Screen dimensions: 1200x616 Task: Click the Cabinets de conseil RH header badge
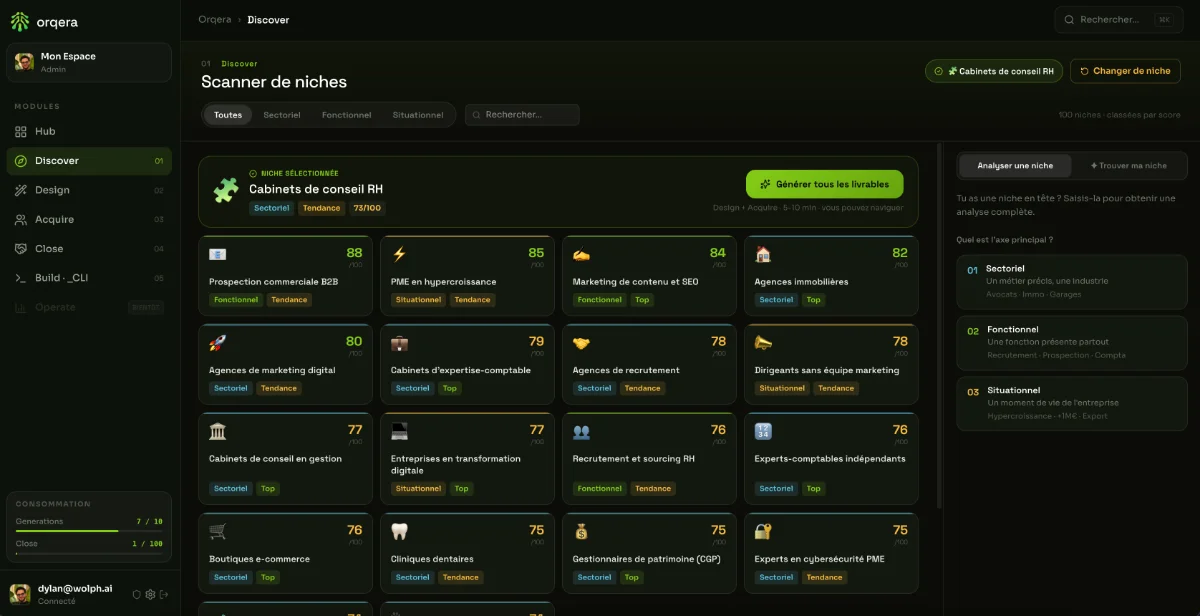click(x=994, y=71)
